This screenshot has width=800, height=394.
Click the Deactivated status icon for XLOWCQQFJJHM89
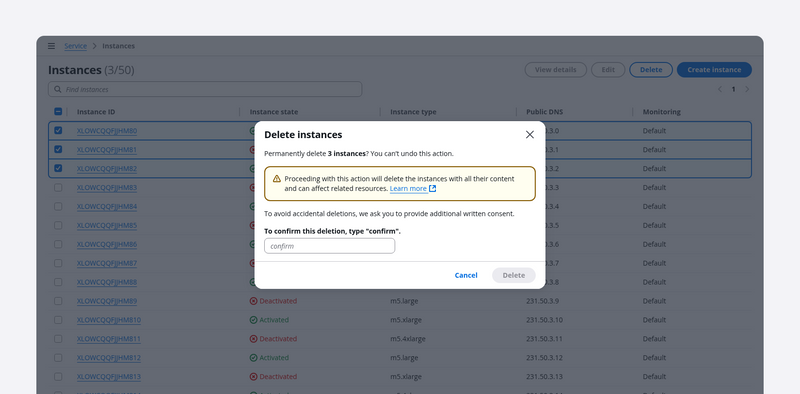(254, 301)
